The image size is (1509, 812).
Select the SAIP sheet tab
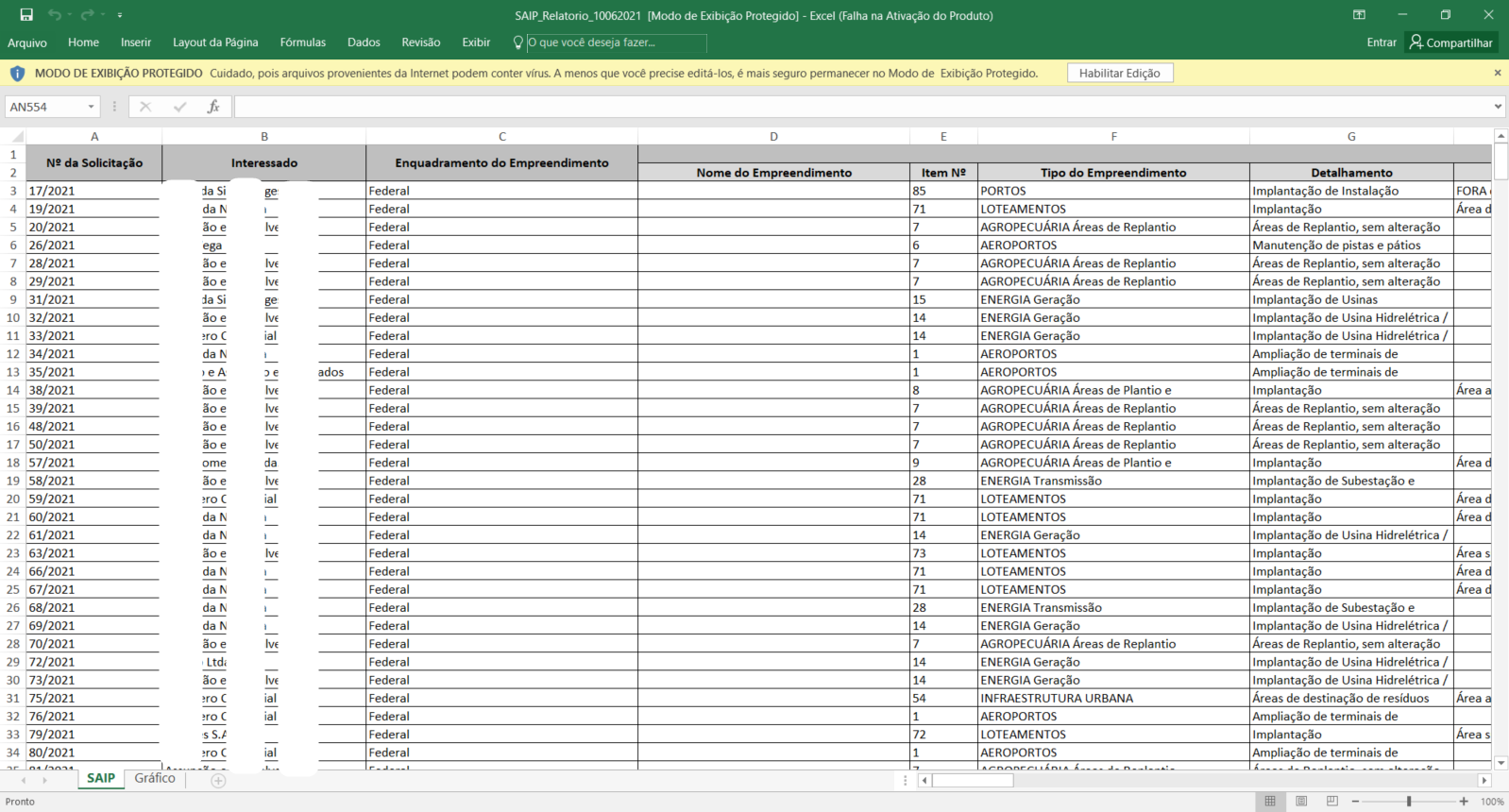point(101,779)
